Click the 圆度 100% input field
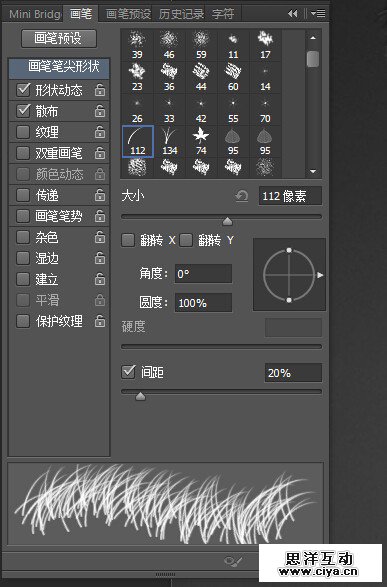This screenshot has width=387, height=587. click(203, 302)
